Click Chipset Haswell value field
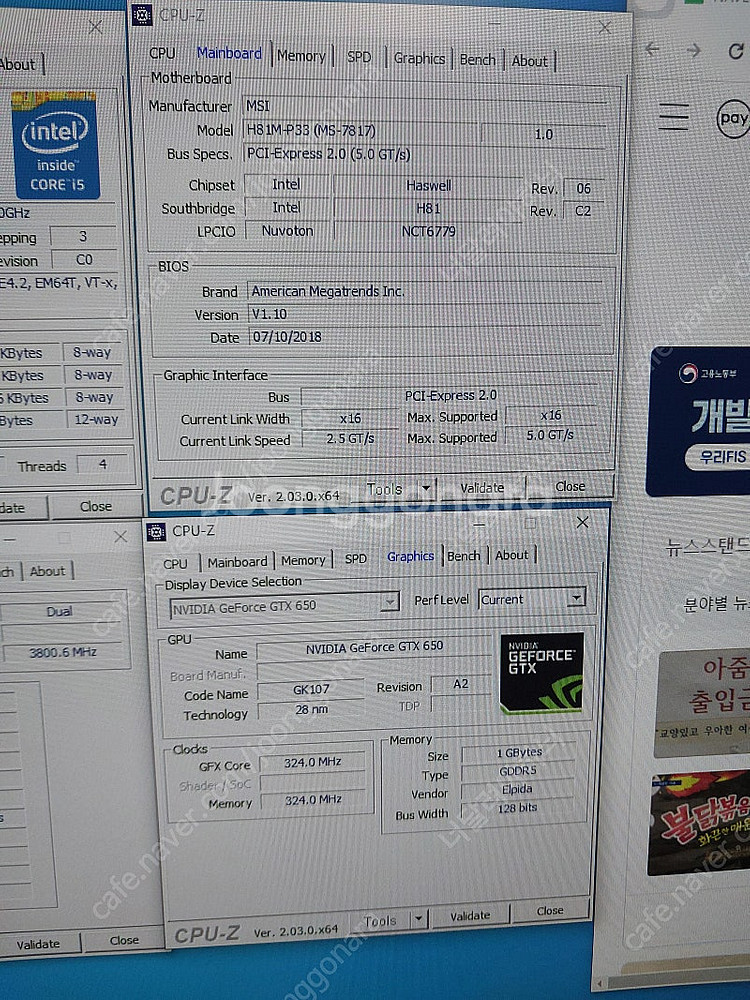Image resolution: width=750 pixels, height=1000 pixels. (x=428, y=186)
